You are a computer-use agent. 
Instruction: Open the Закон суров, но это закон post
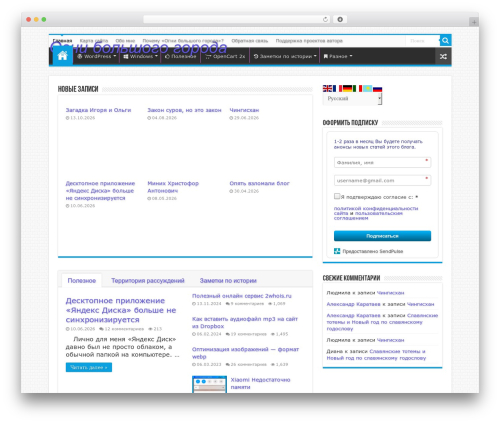[x=184, y=110]
